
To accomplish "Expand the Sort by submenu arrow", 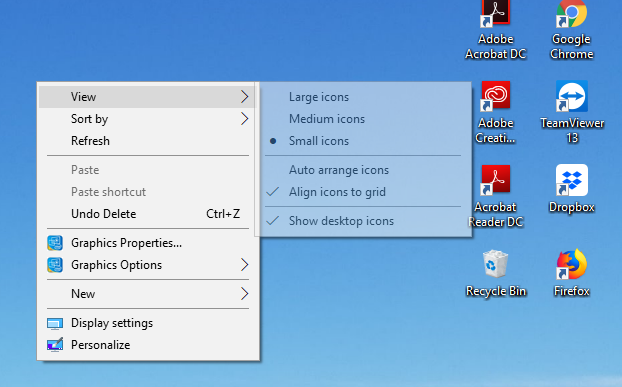I will click(x=245, y=119).
